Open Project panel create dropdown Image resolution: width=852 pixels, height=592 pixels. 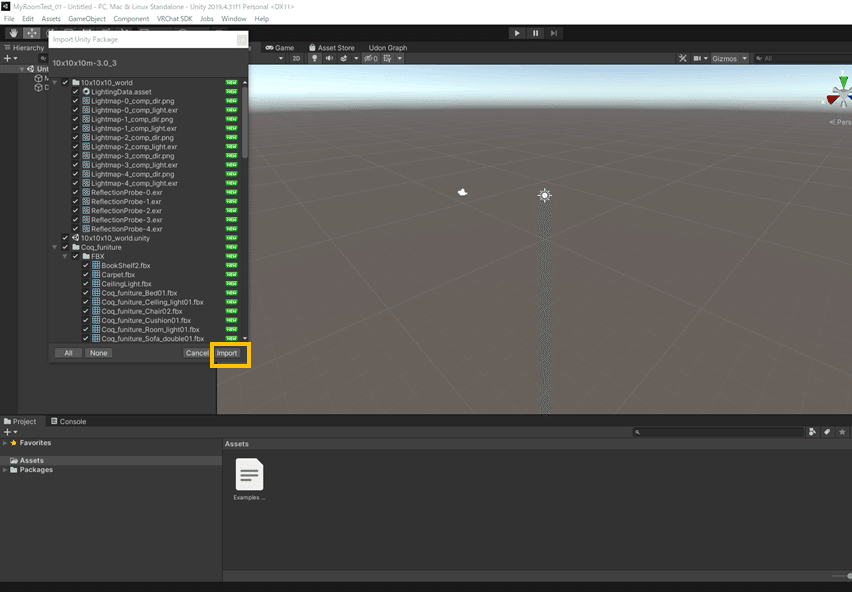tap(10, 432)
